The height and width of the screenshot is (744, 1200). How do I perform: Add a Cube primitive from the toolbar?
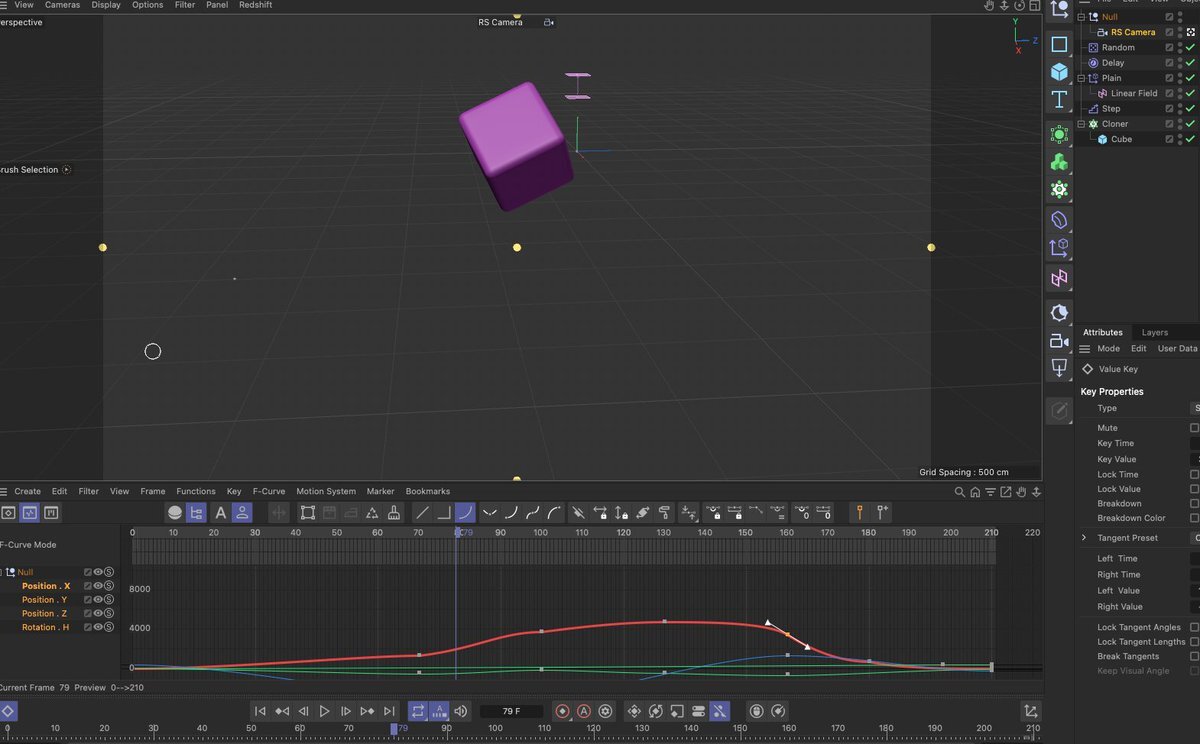1059,72
